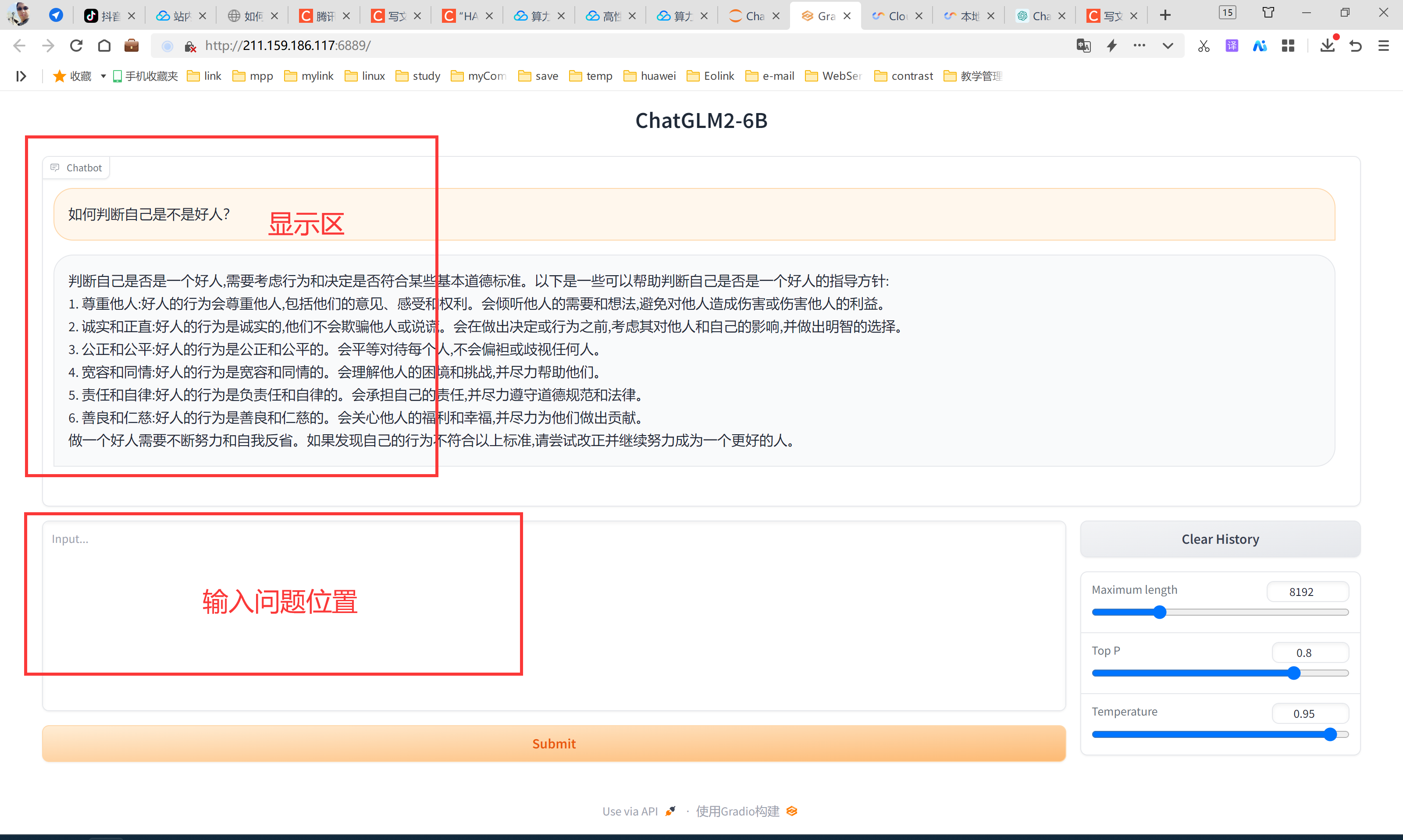Expand the 收藏 dropdown arrow
Screen dimensions: 1403x840
[x=103, y=76]
